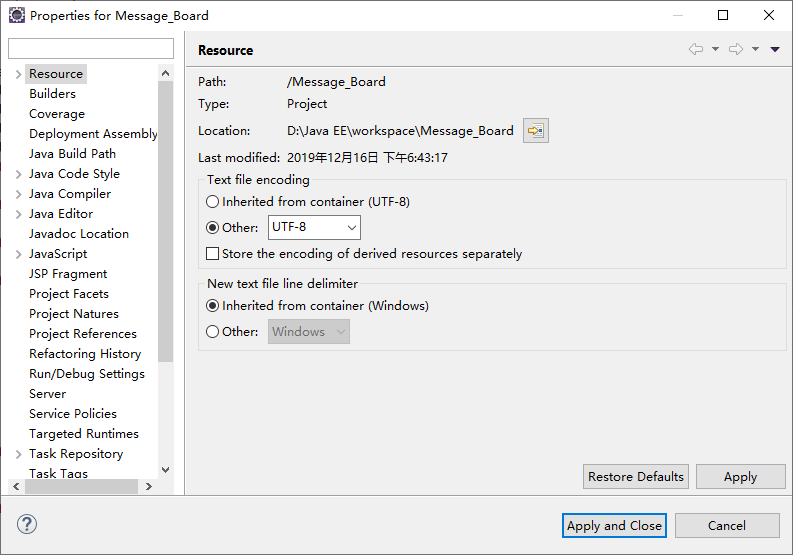Click the Restore Defaults button
793x555 pixels.
(636, 477)
